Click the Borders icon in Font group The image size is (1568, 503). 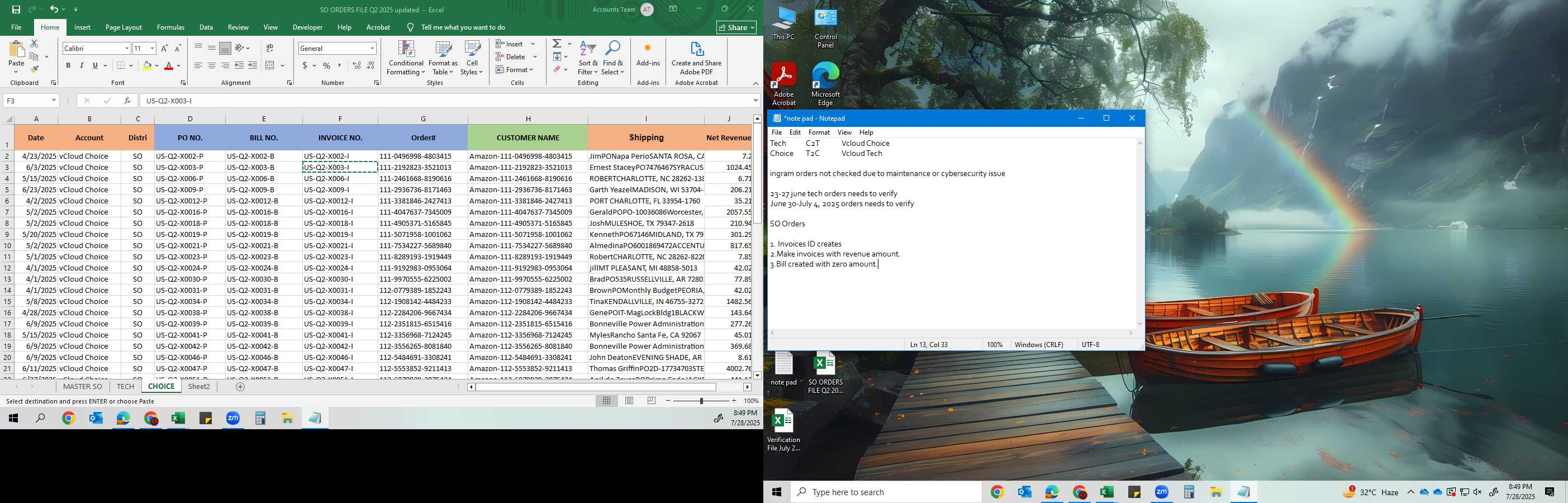(x=121, y=65)
